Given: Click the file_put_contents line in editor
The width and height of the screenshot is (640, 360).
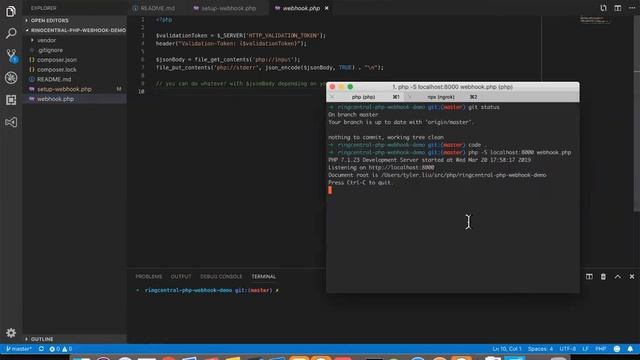Looking at the screenshot, I should pos(270,67).
